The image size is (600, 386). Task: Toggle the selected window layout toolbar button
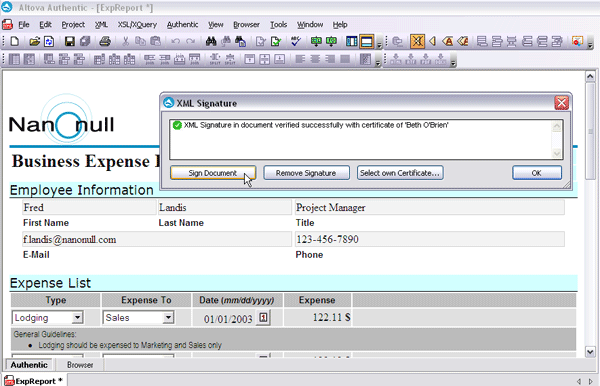tap(367, 41)
